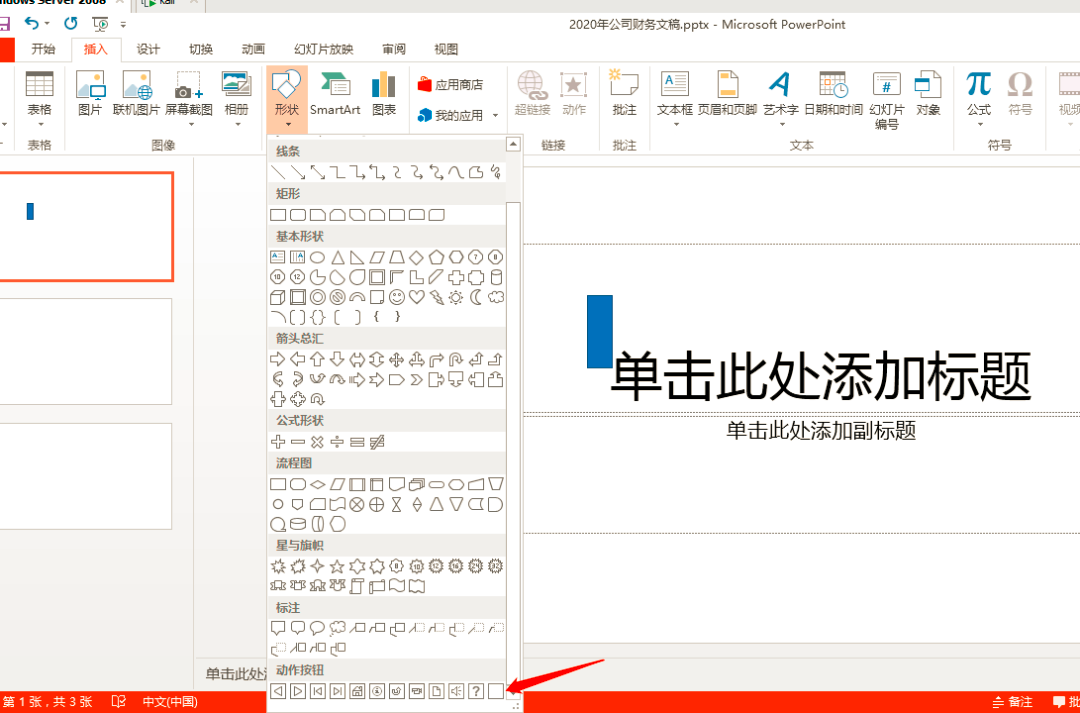
Task: Select the oval callout shape
Action: pyautogui.click(x=317, y=628)
